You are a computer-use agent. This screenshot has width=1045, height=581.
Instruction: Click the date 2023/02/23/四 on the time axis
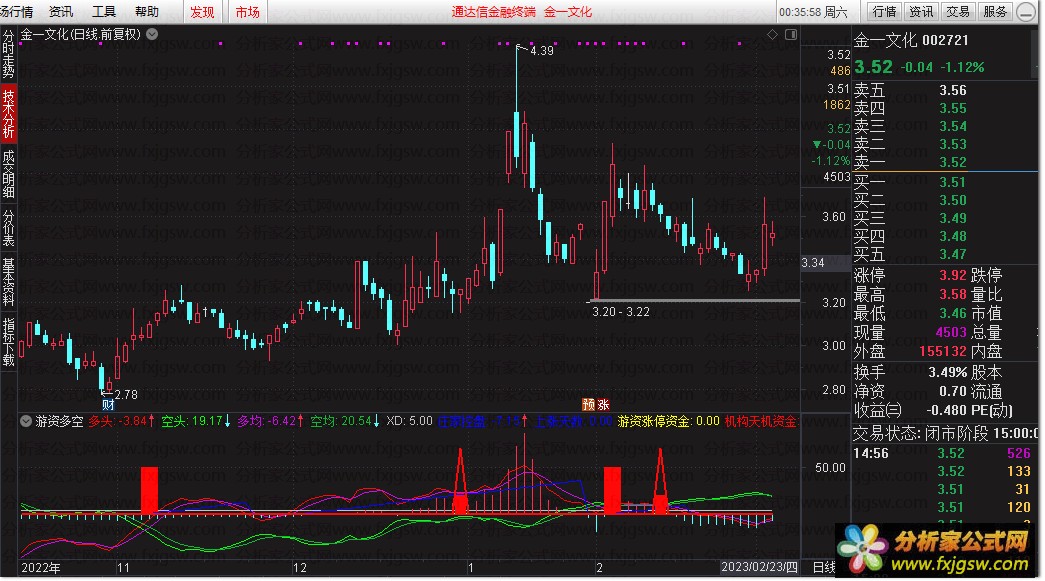pyautogui.click(x=759, y=567)
